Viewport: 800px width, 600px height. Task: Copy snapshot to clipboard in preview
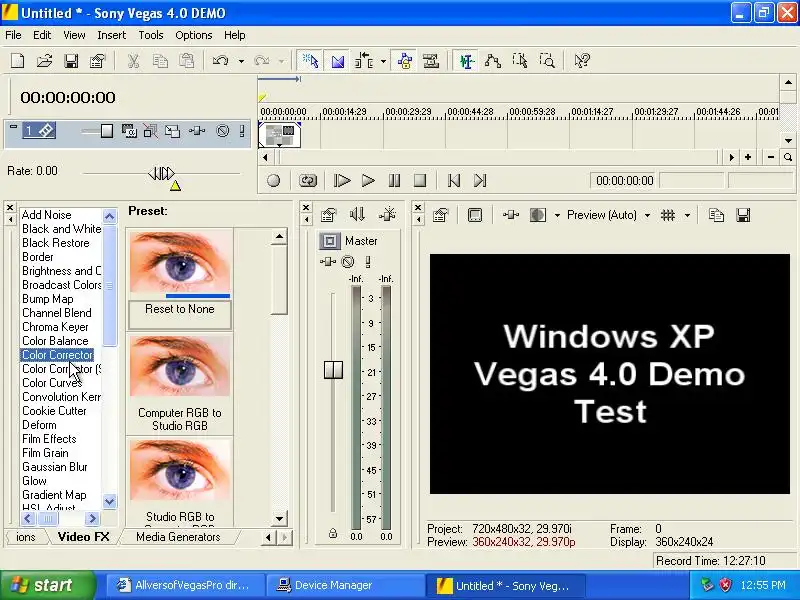[716, 215]
